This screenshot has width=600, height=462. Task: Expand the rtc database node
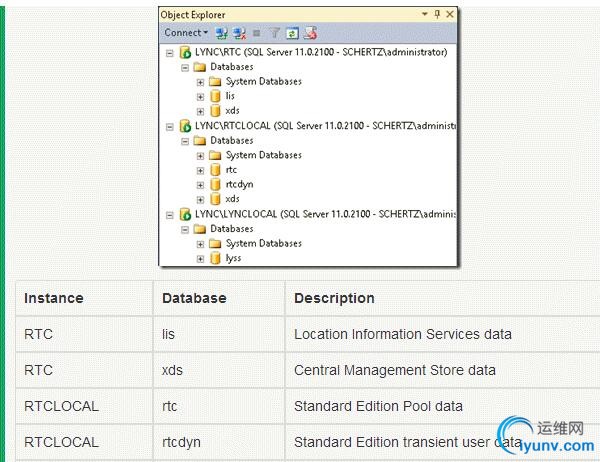click(x=200, y=171)
